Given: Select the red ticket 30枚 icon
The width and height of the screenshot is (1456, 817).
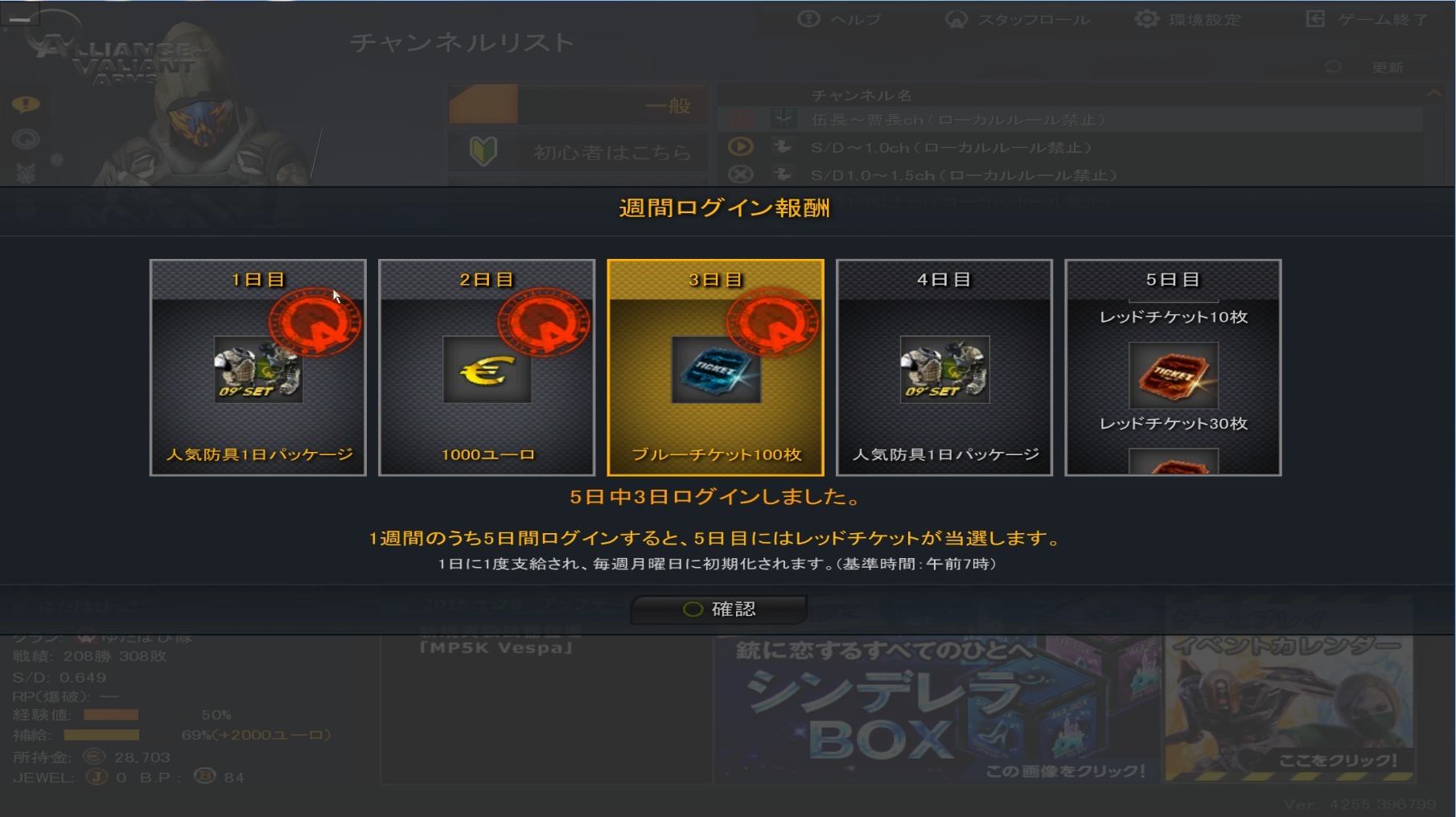Looking at the screenshot, I should click(1173, 376).
